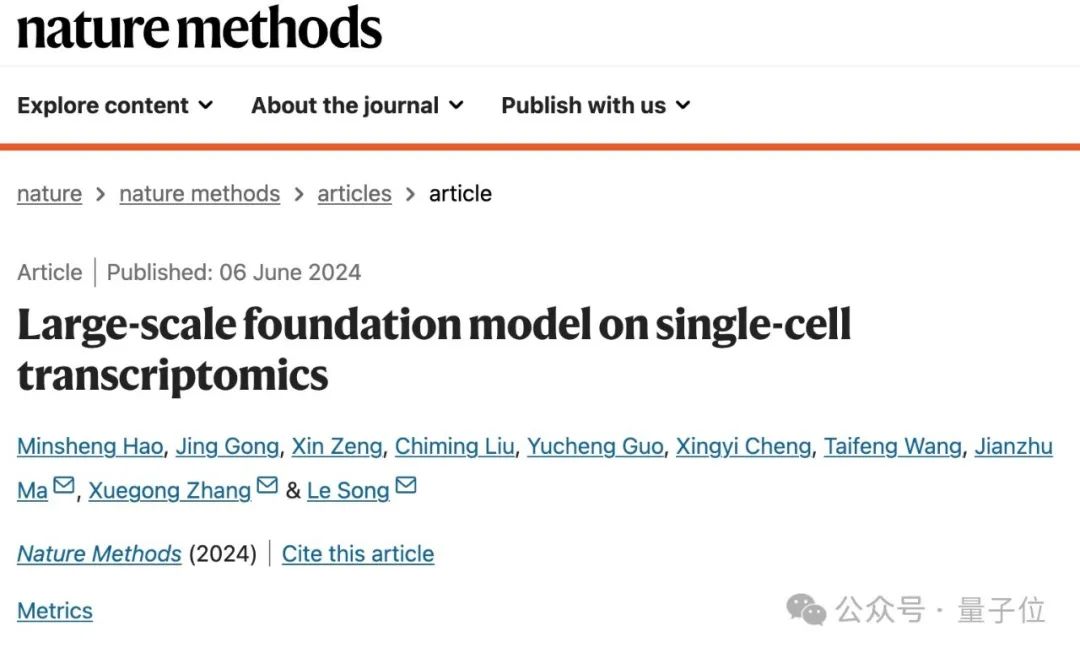Open the articles breadcrumb link
The width and height of the screenshot is (1080, 653).
pyautogui.click(x=354, y=193)
